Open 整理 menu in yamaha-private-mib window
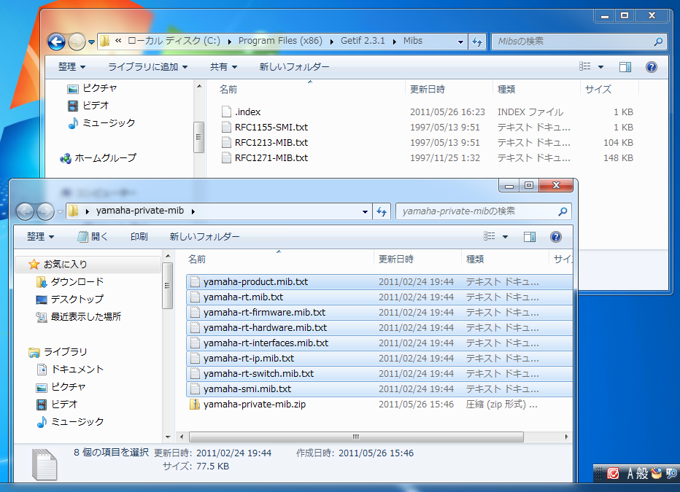This screenshot has height=492, width=680. click(40, 237)
